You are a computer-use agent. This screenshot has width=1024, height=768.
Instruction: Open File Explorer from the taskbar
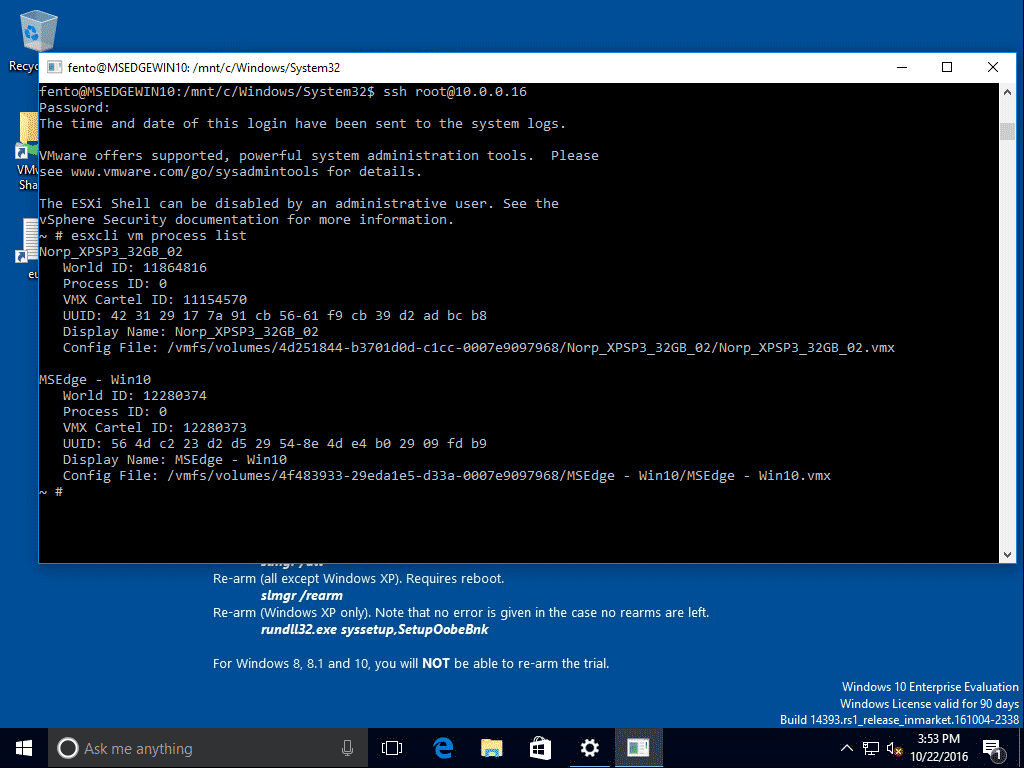(491, 748)
